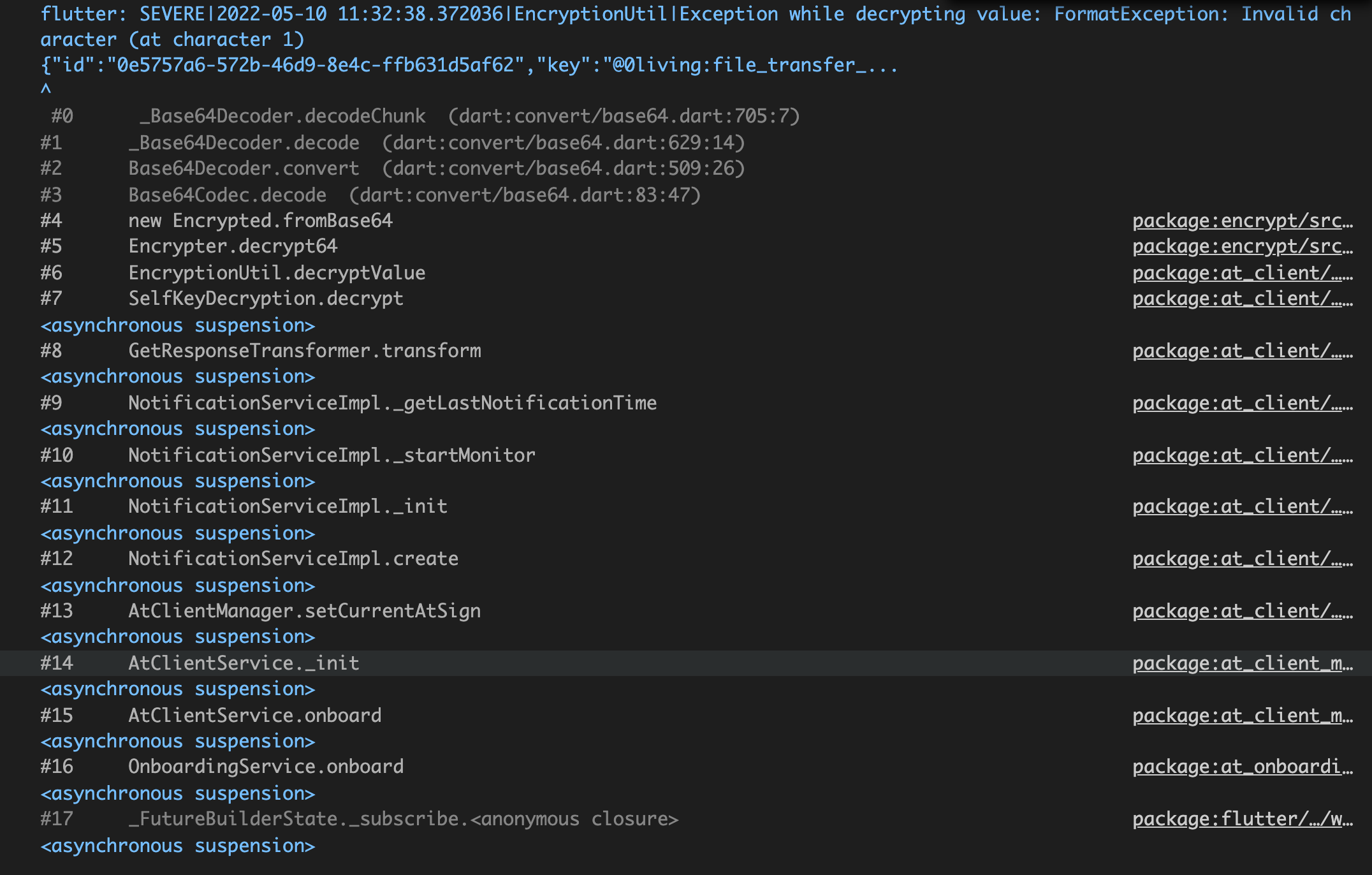Open the link beside NotificationServiceImpl._startMonitor
This screenshot has width=1372, height=875.
click(1240, 455)
